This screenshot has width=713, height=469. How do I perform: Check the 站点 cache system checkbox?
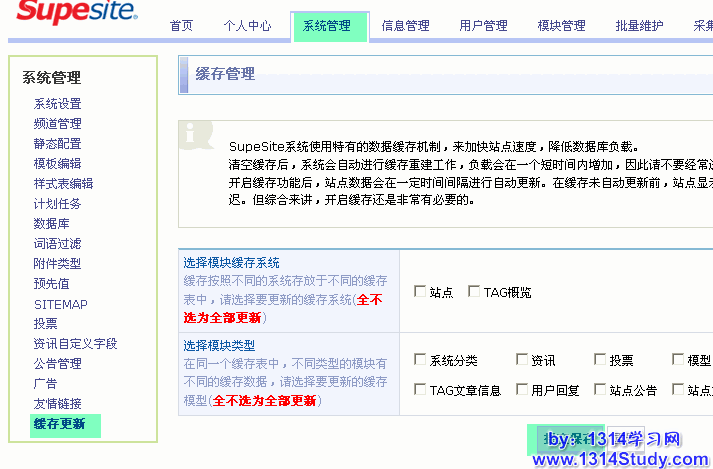(x=420, y=292)
